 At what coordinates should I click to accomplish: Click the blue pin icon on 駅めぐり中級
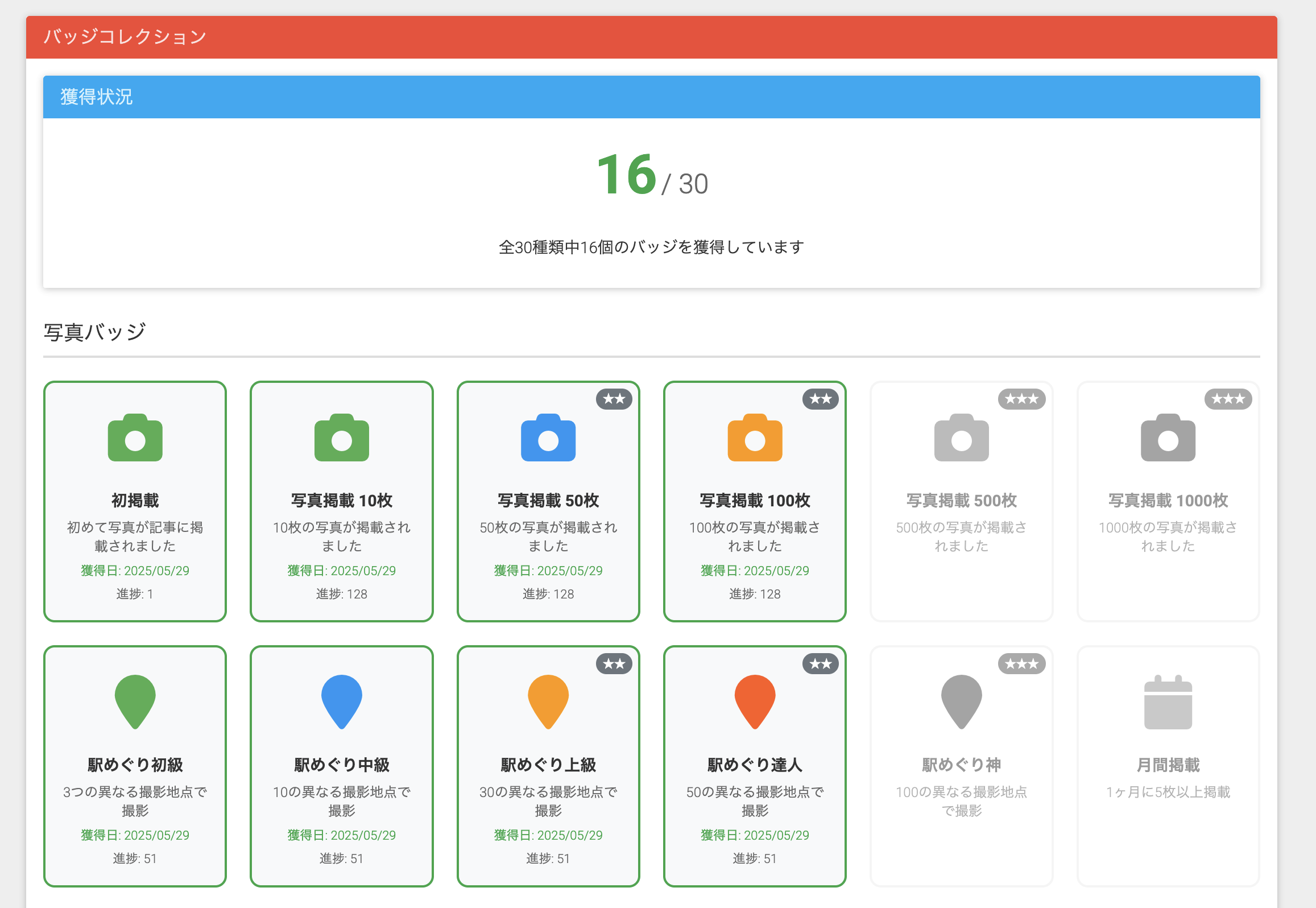pyautogui.click(x=341, y=702)
